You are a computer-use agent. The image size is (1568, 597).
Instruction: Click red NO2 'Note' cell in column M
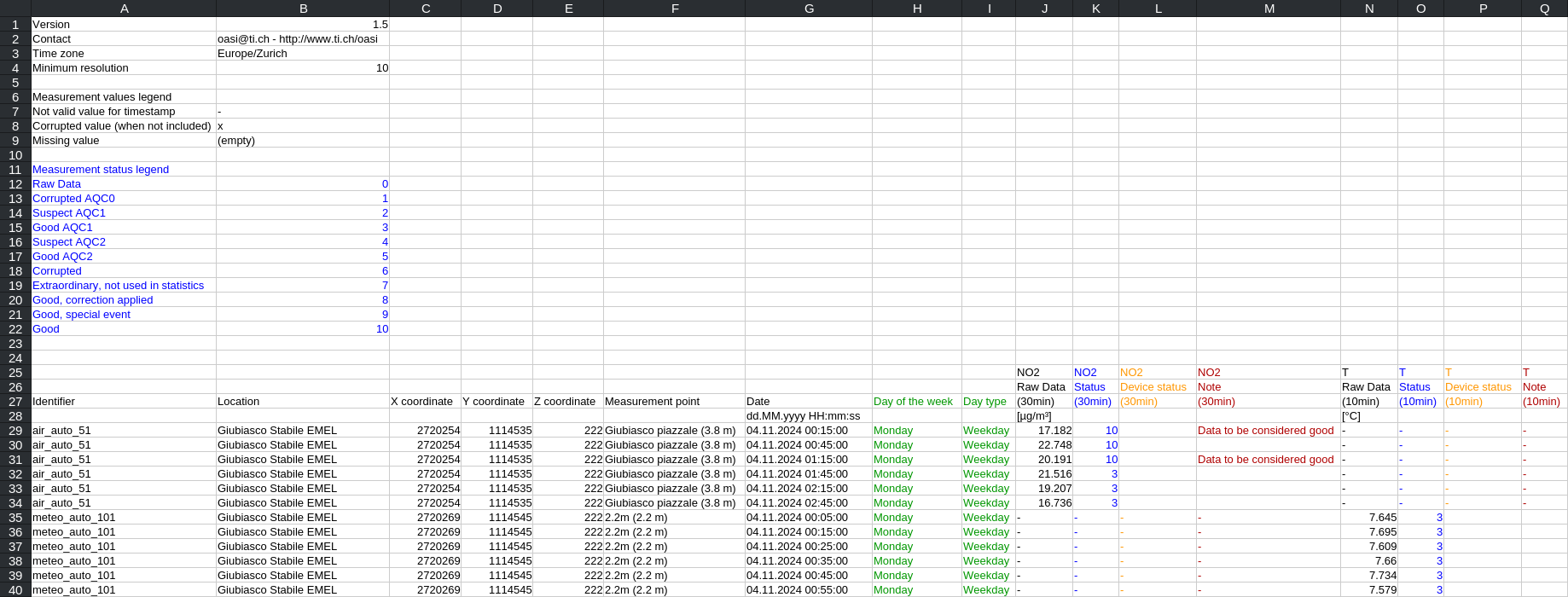[x=1269, y=387]
